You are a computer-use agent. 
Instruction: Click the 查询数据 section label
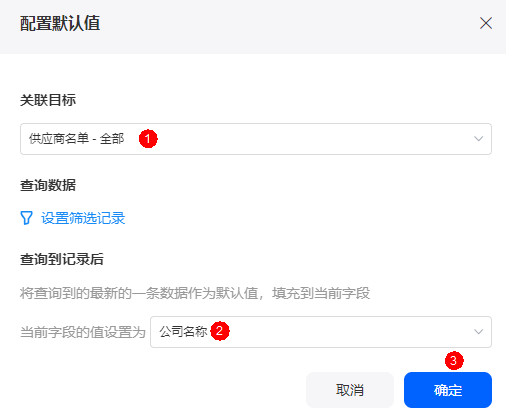[x=48, y=185]
